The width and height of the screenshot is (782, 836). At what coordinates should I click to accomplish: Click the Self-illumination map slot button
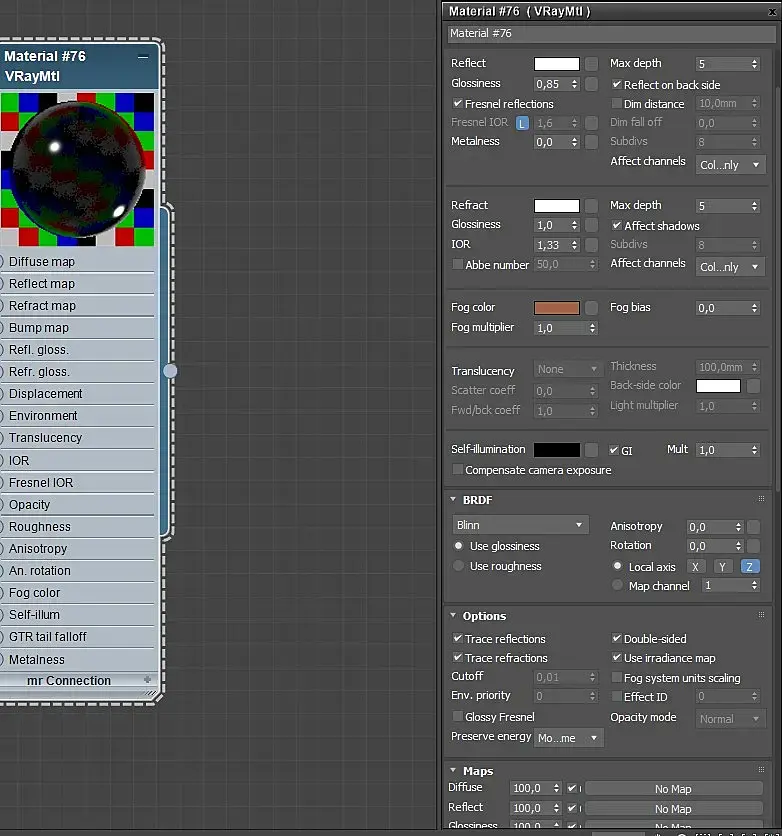[591, 450]
